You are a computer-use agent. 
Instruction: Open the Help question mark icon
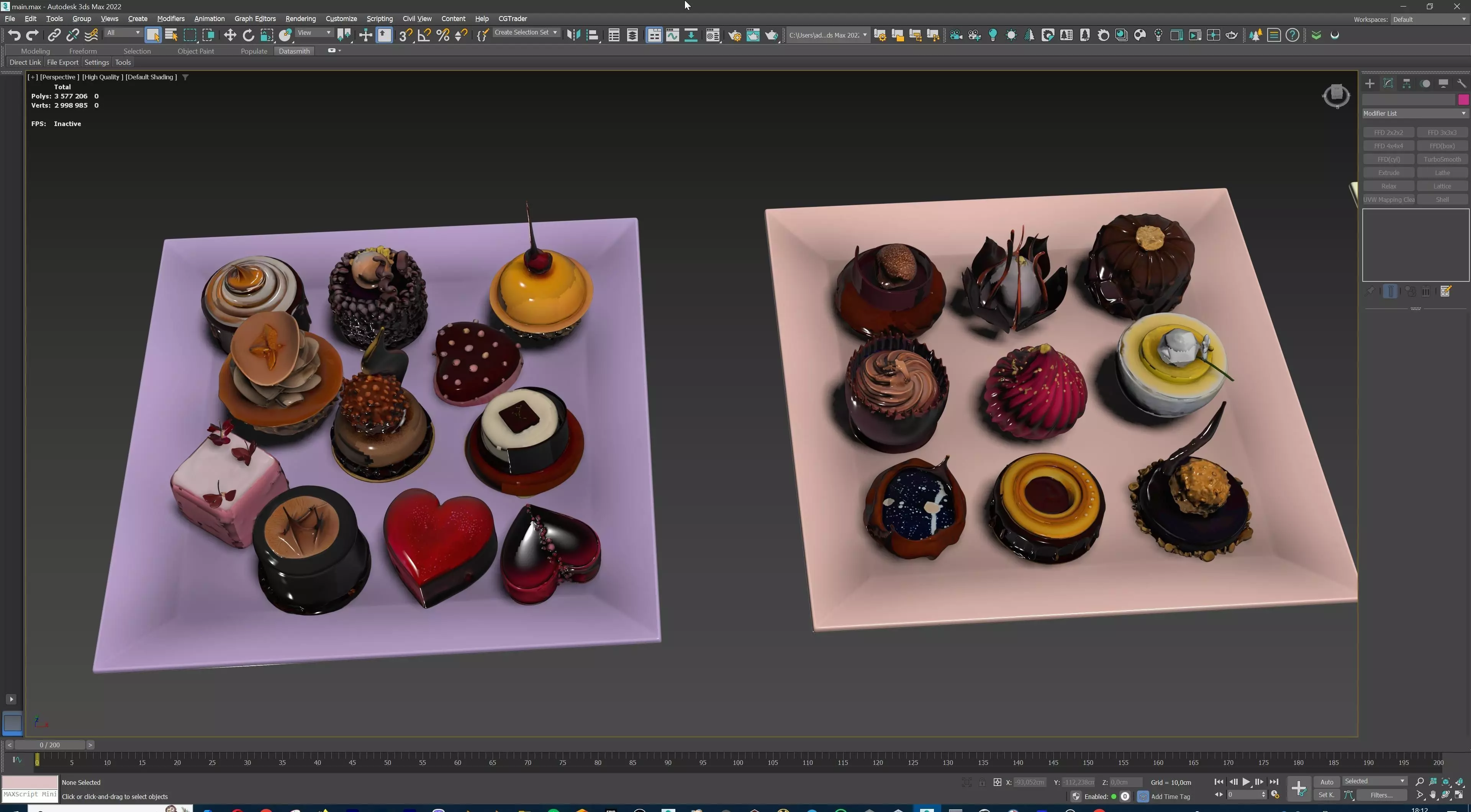pos(1292,35)
